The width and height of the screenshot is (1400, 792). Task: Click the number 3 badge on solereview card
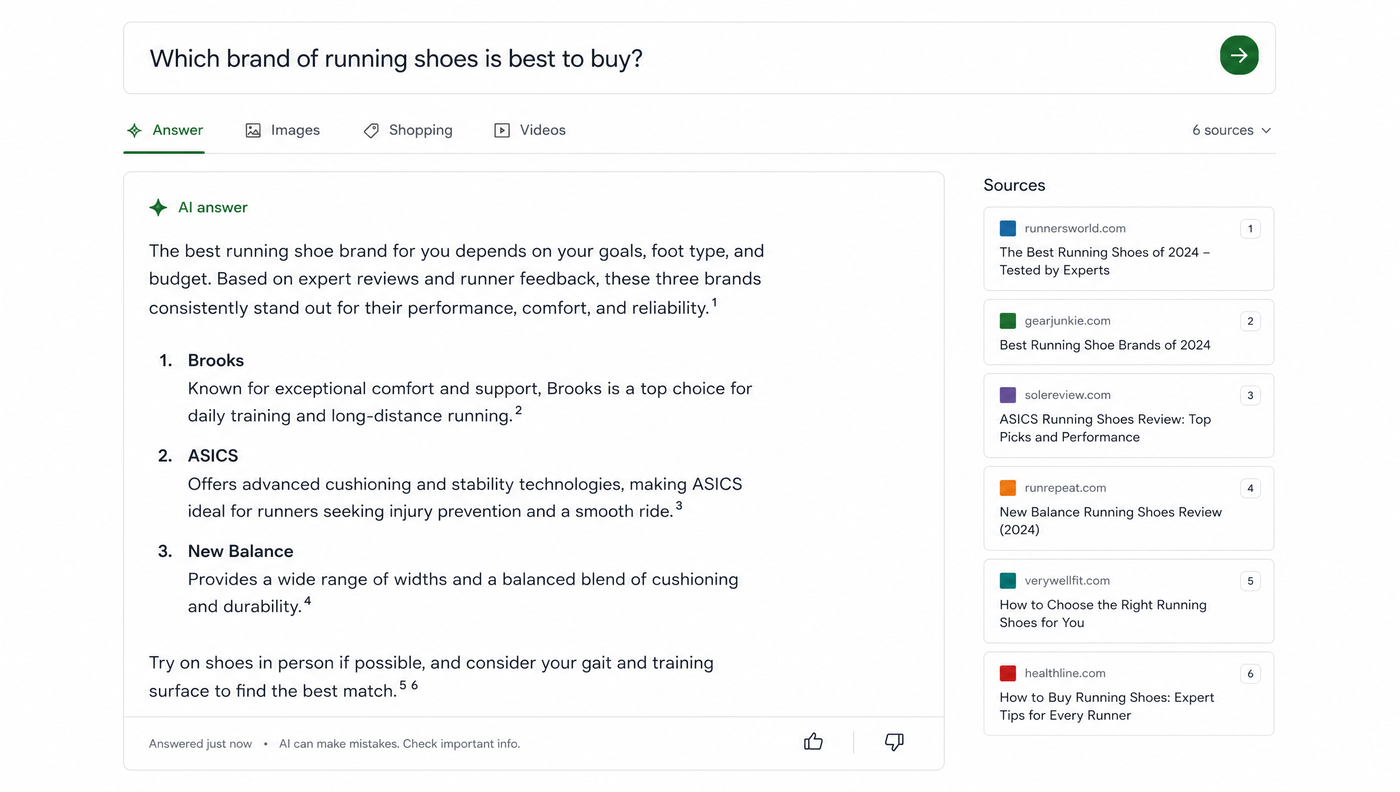point(1249,396)
